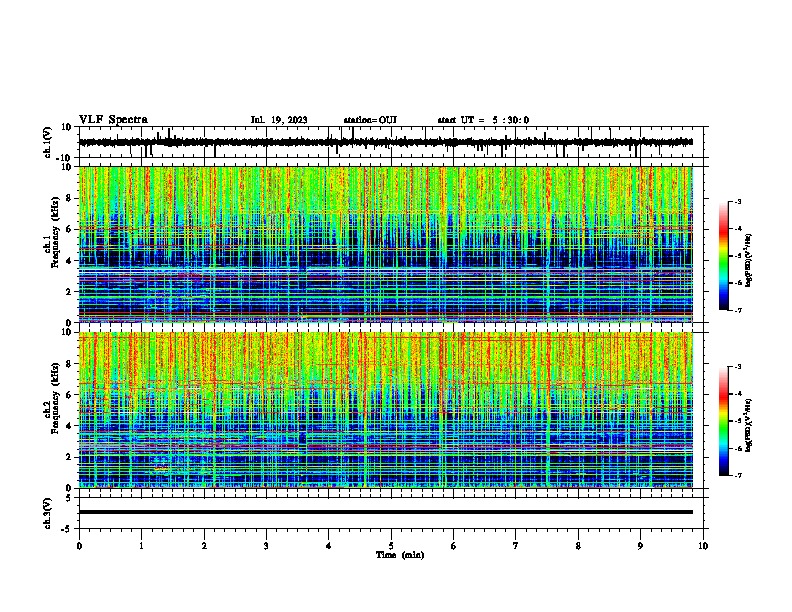This screenshot has height=612, width=792.
Task: Click the "6" kHz tick of ch.2 spectrogram
Action: [x=69, y=395]
